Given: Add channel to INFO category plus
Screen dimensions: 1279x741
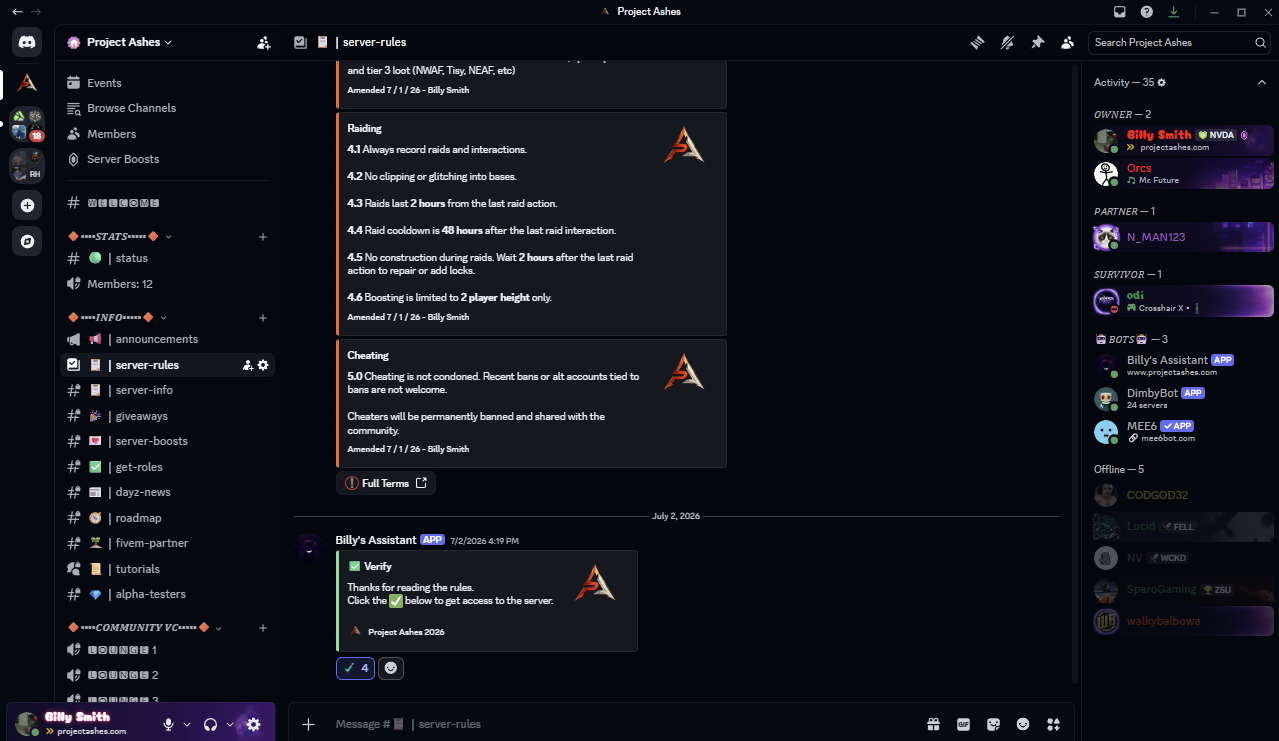Looking at the screenshot, I should coord(263,318).
